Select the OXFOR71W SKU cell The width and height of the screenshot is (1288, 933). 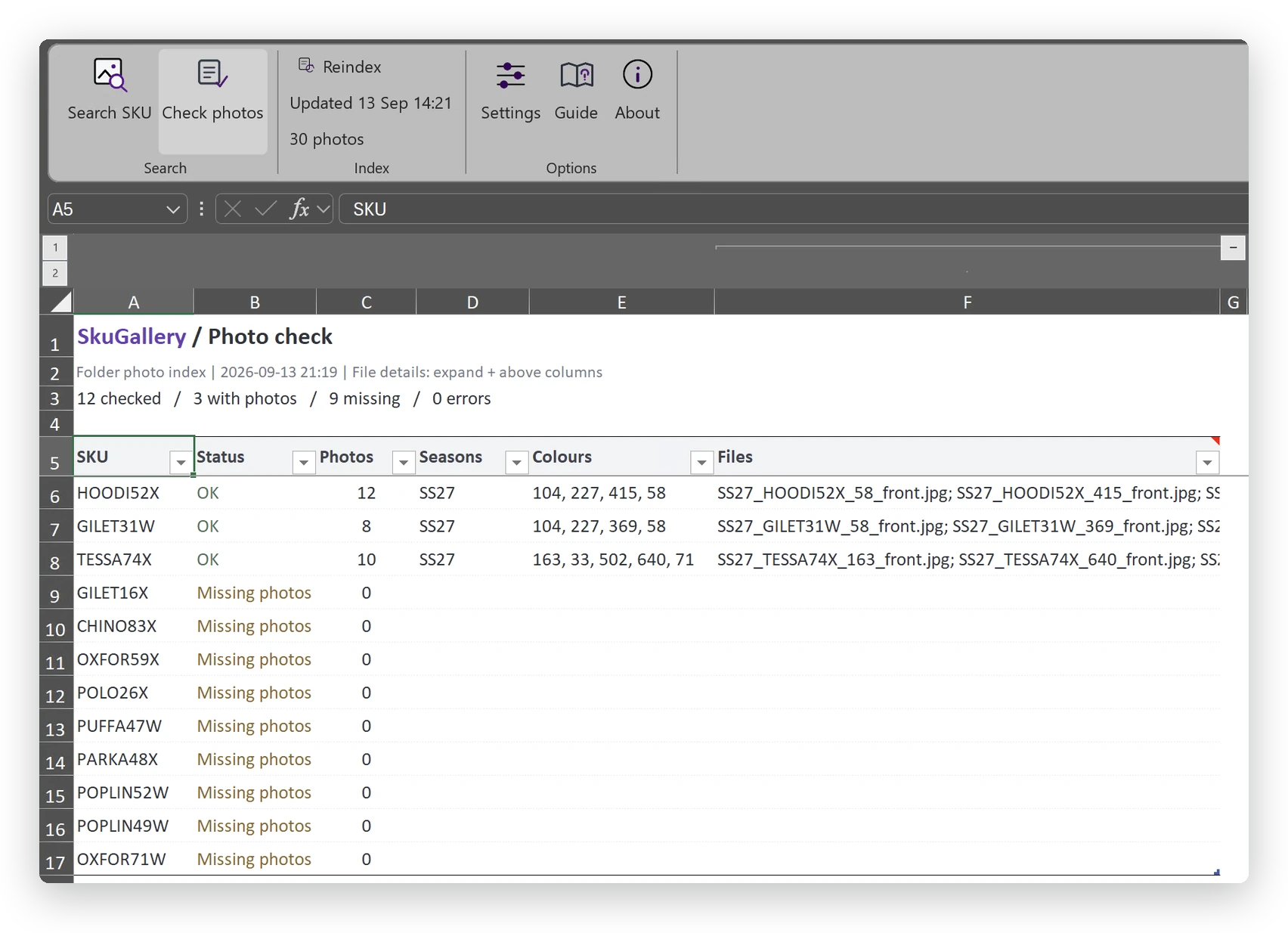(134, 859)
